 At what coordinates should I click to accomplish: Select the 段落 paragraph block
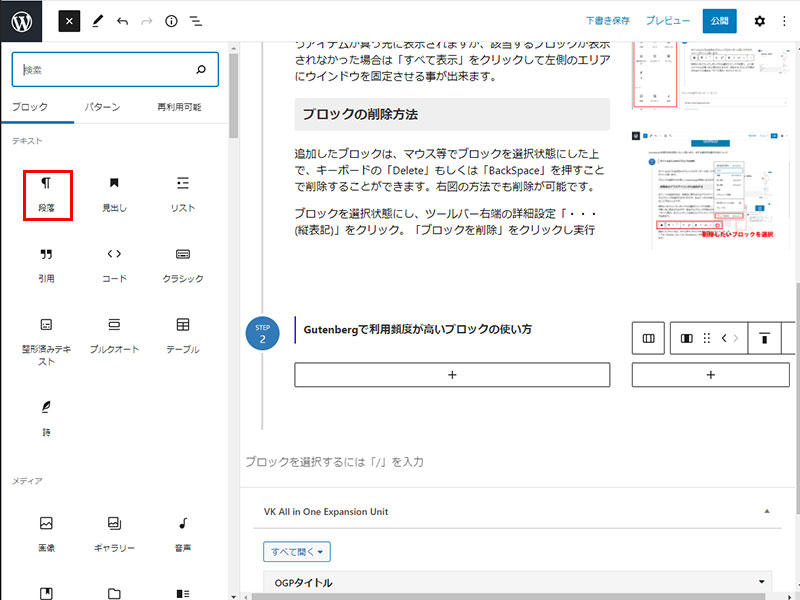click(46, 194)
